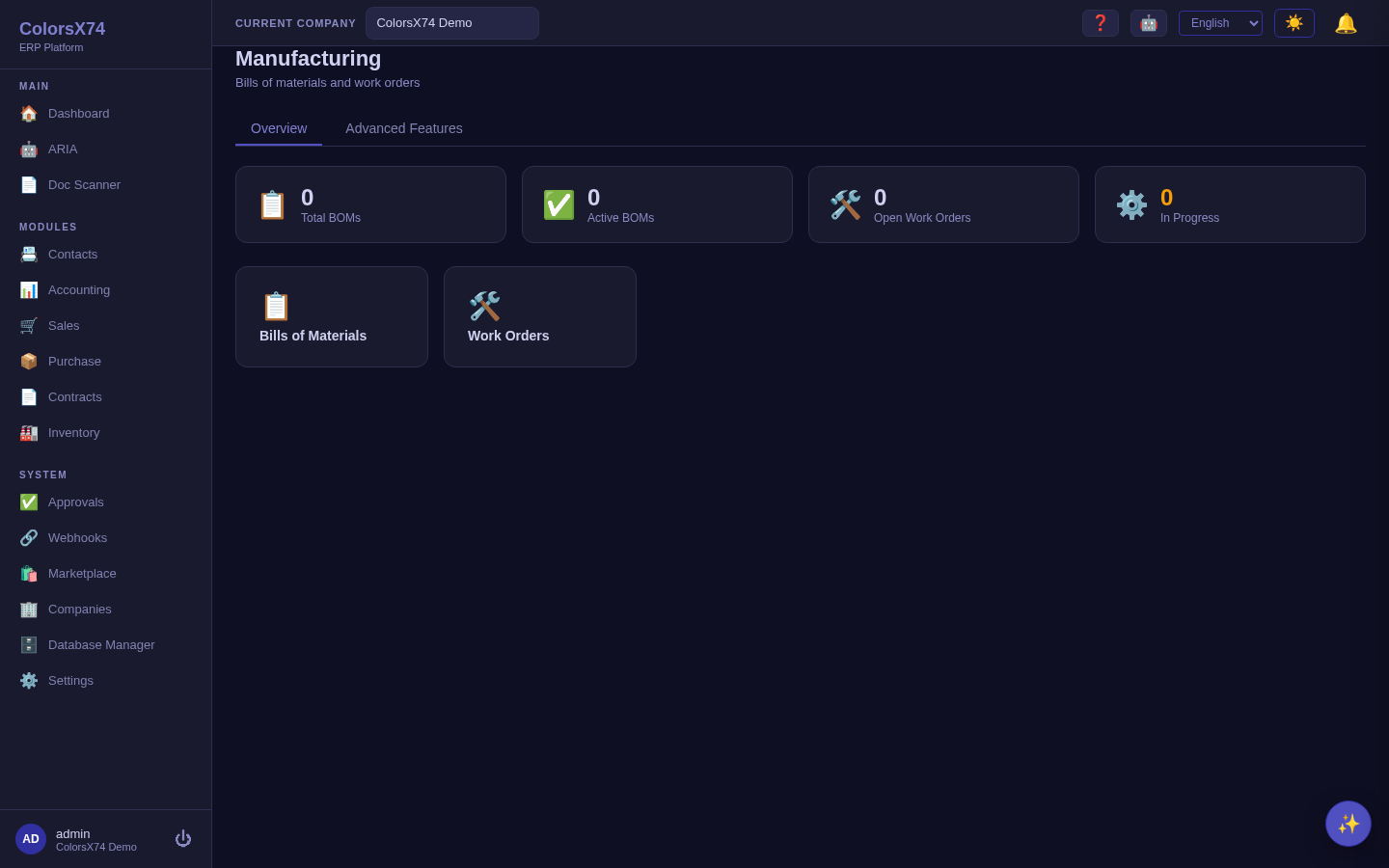This screenshot has width=1389, height=868.
Task: Click the Open Work Orders stat card
Action: tap(943, 204)
